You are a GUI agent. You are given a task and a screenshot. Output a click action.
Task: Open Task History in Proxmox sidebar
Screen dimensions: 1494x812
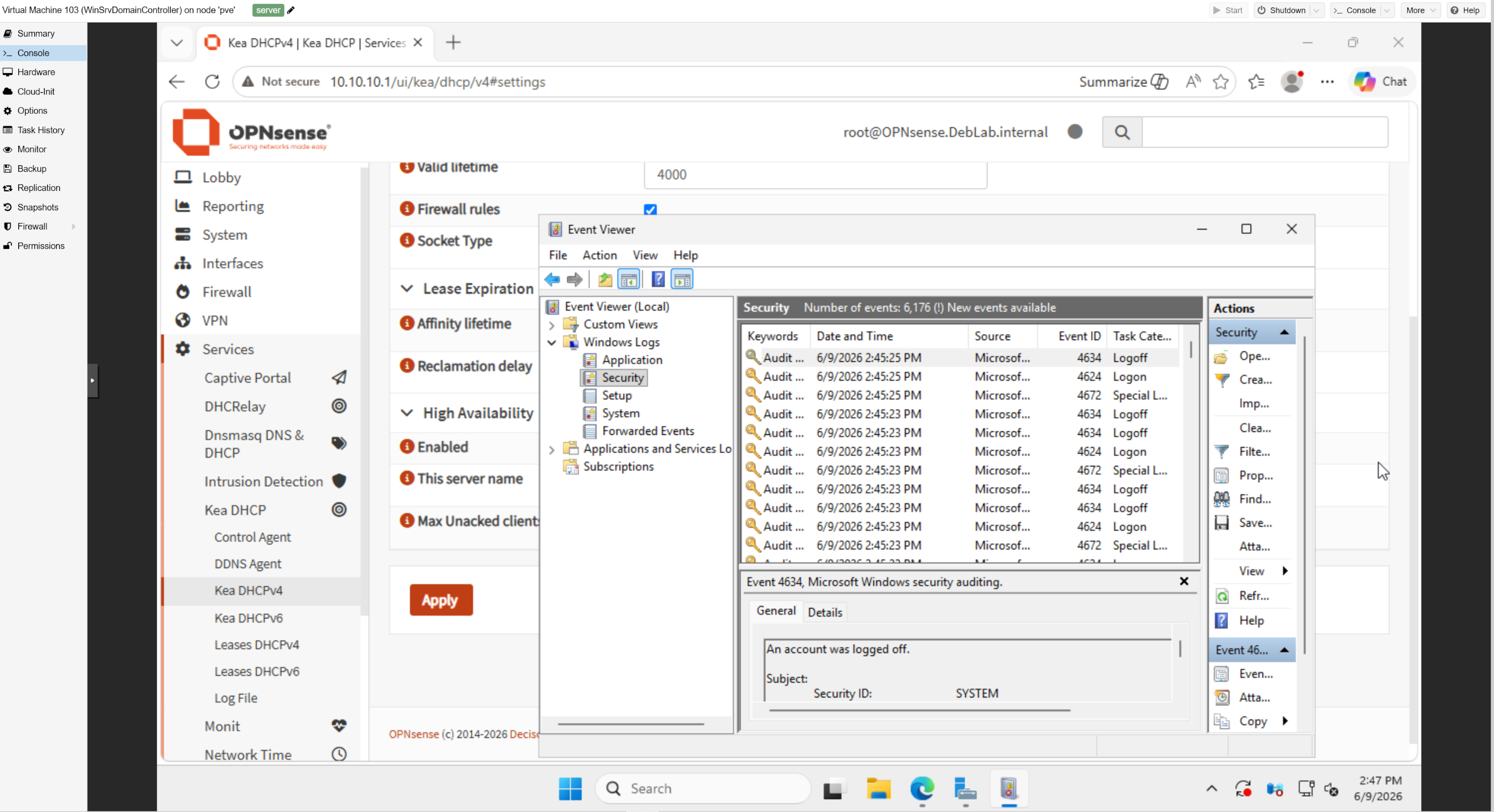click(x=40, y=130)
